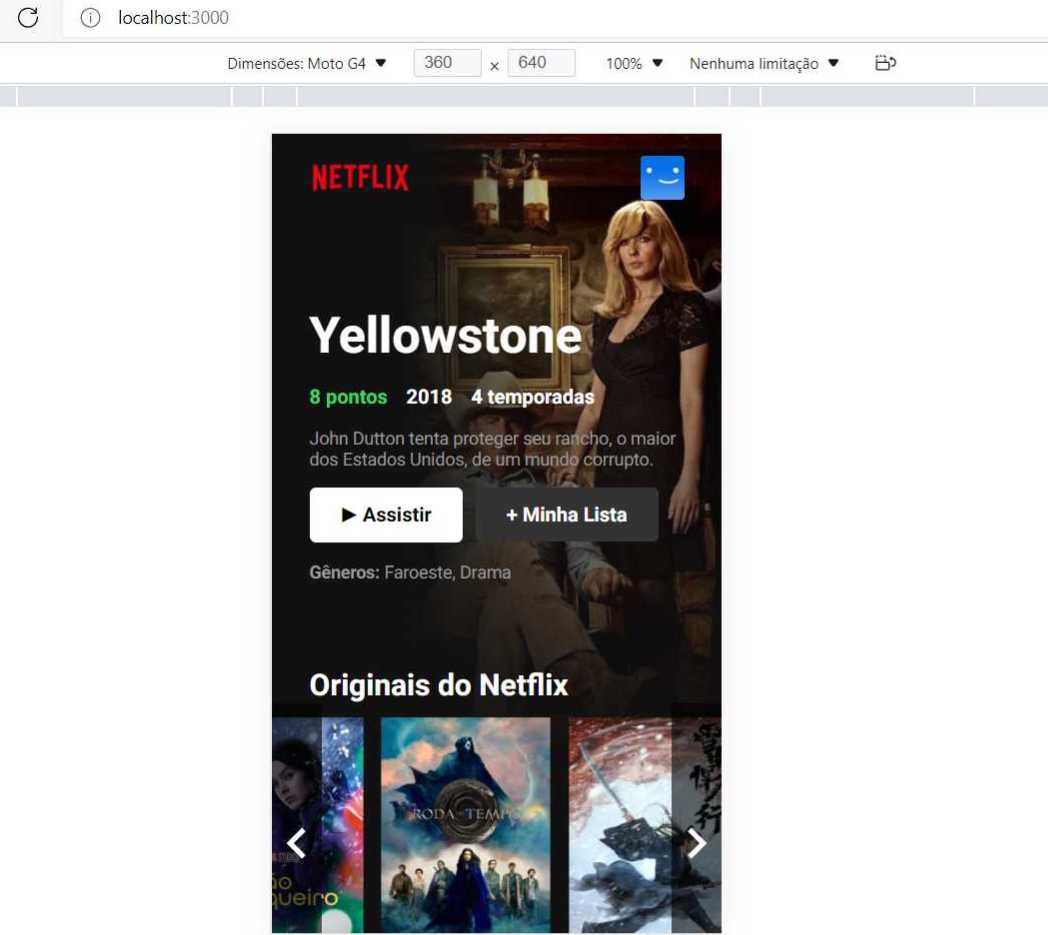Click the responsive media-query ruler bar
The image size is (1048, 935).
click(x=524, y=96)
